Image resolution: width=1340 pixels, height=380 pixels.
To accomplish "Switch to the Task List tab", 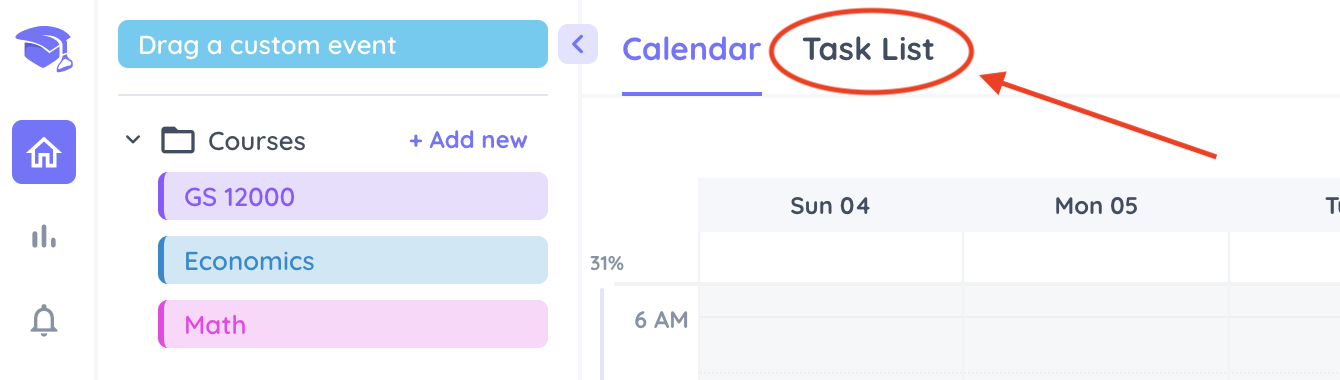I will tap(868, 49).
